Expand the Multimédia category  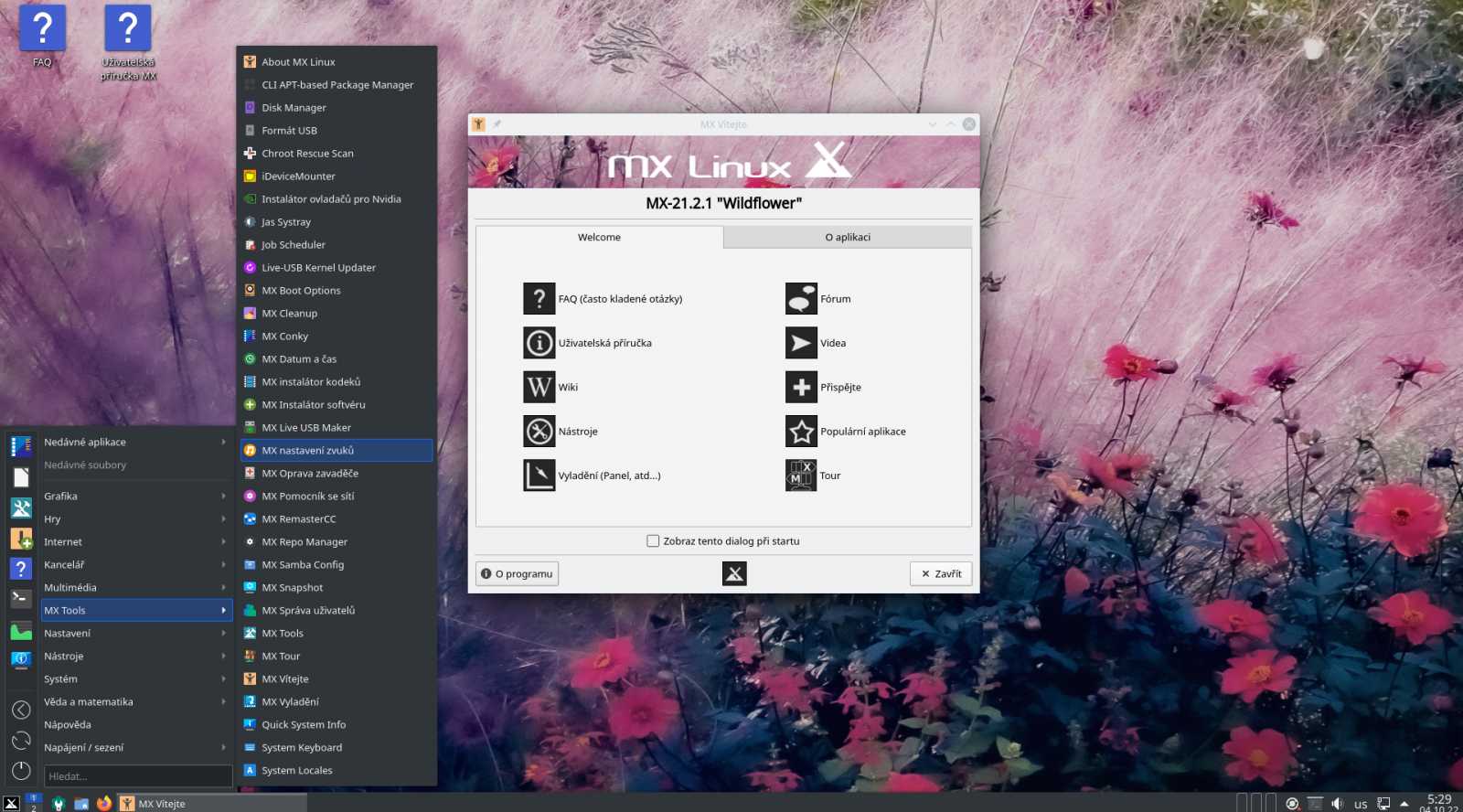(136, 587)
